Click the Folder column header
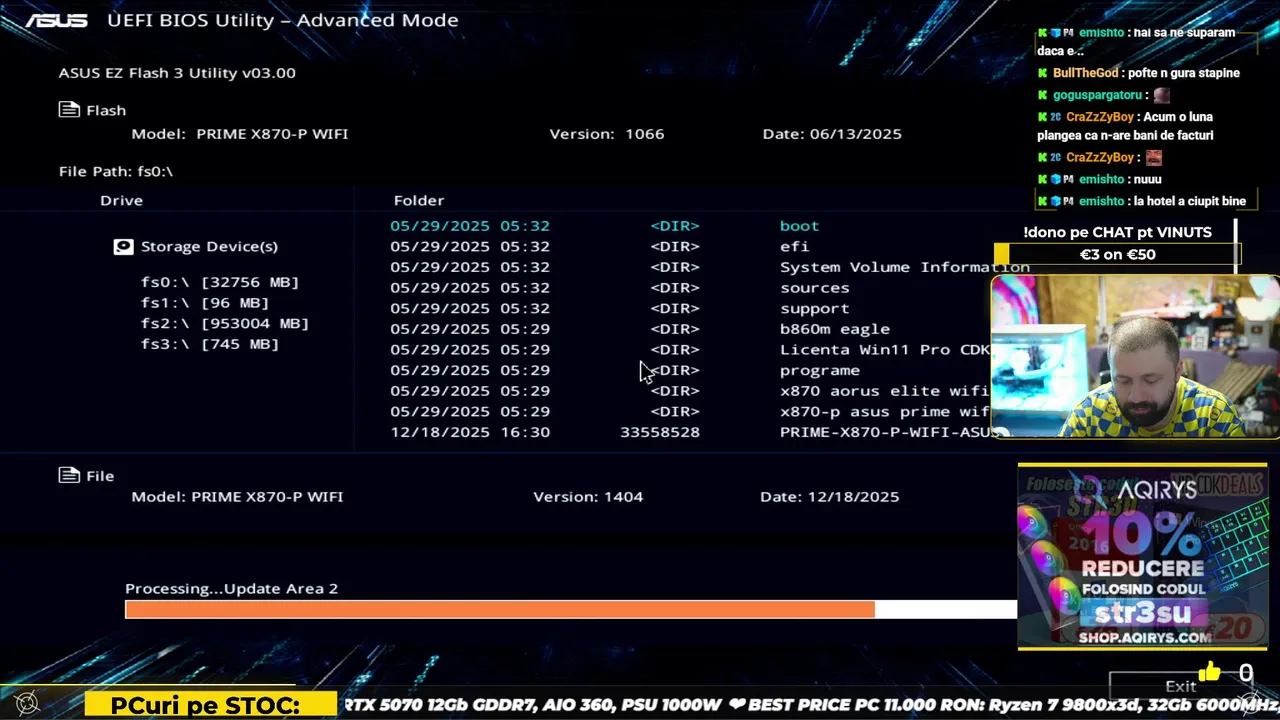 coord(419,200)
